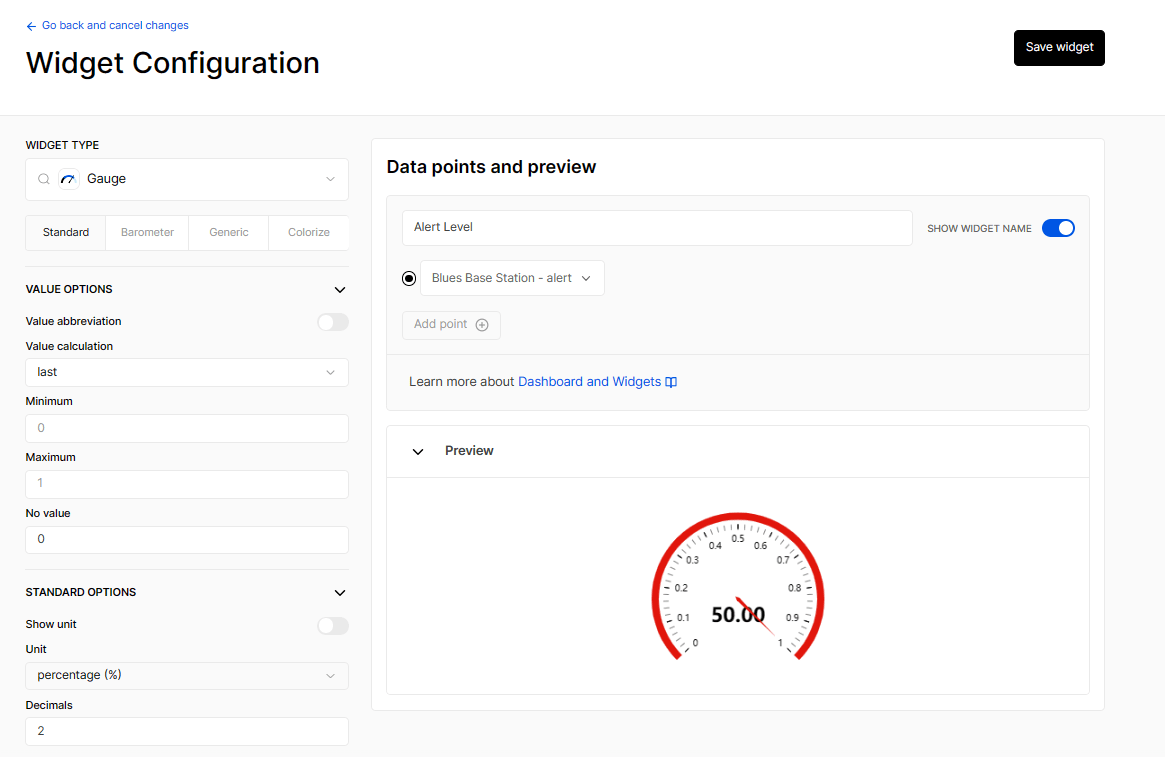Viewport: 1165px width, 757px height.
Task: Click the No value input field
Action: tap(187, 539)
